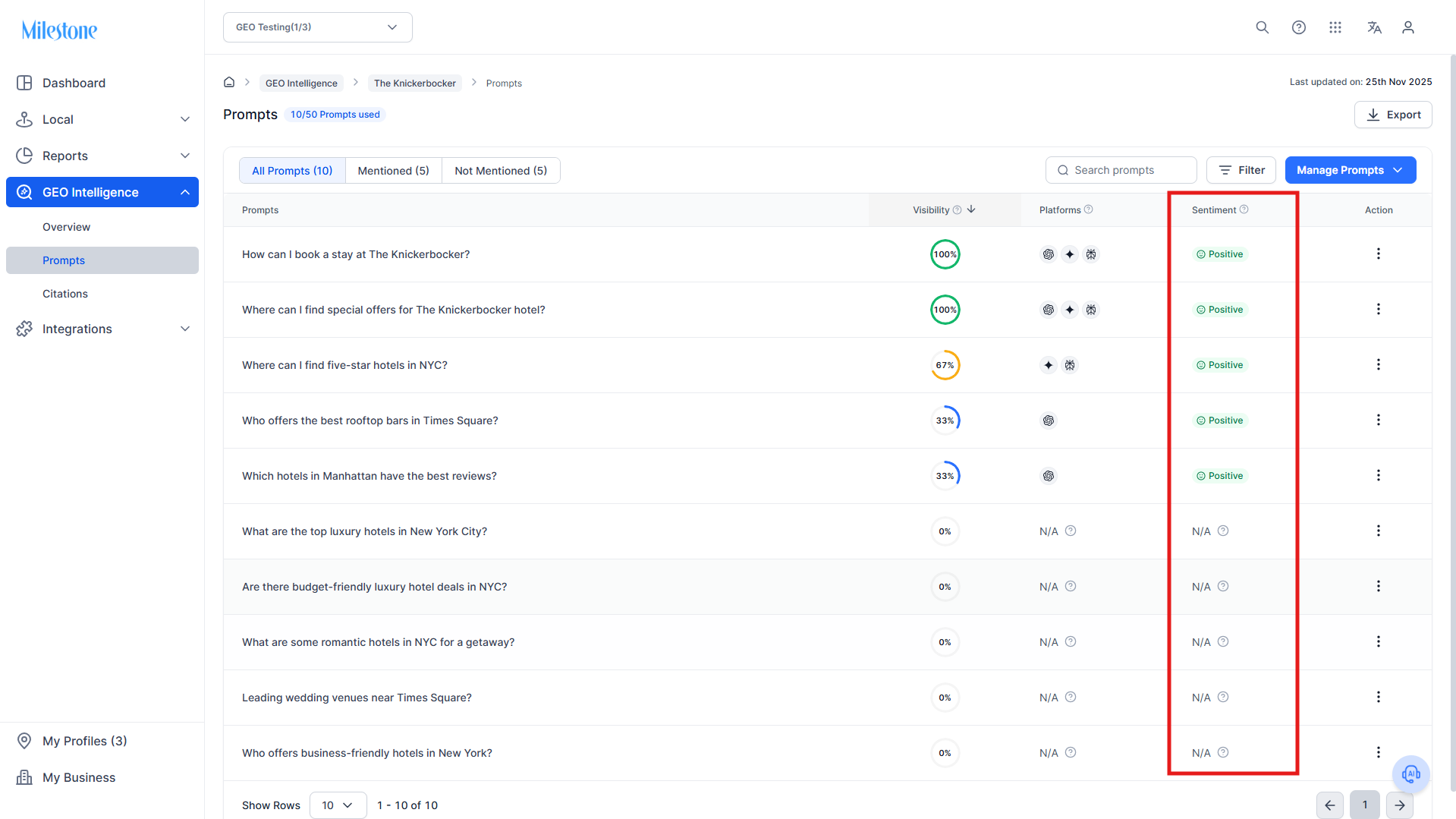Screen dimensions: 1456x819
Task: Select Prompts in the sidebar submenu
Action: point(102,260)
